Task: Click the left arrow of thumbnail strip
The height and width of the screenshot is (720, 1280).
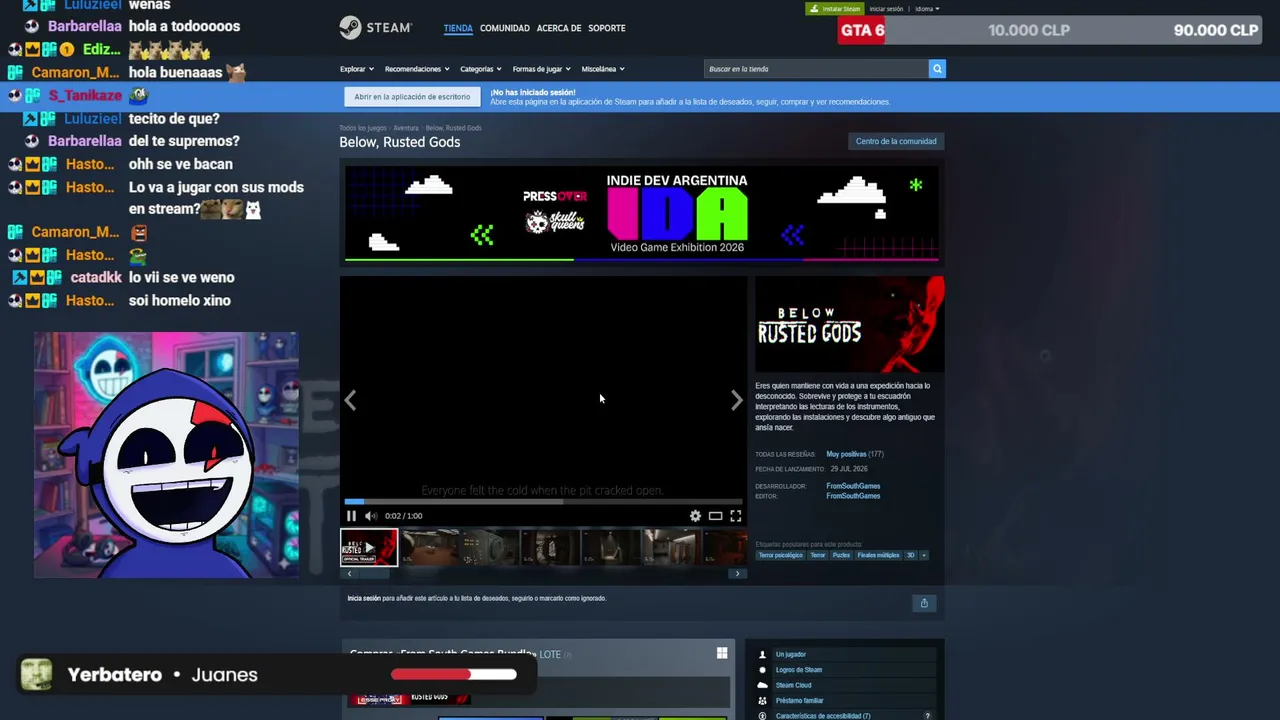Action: (349, 574)
